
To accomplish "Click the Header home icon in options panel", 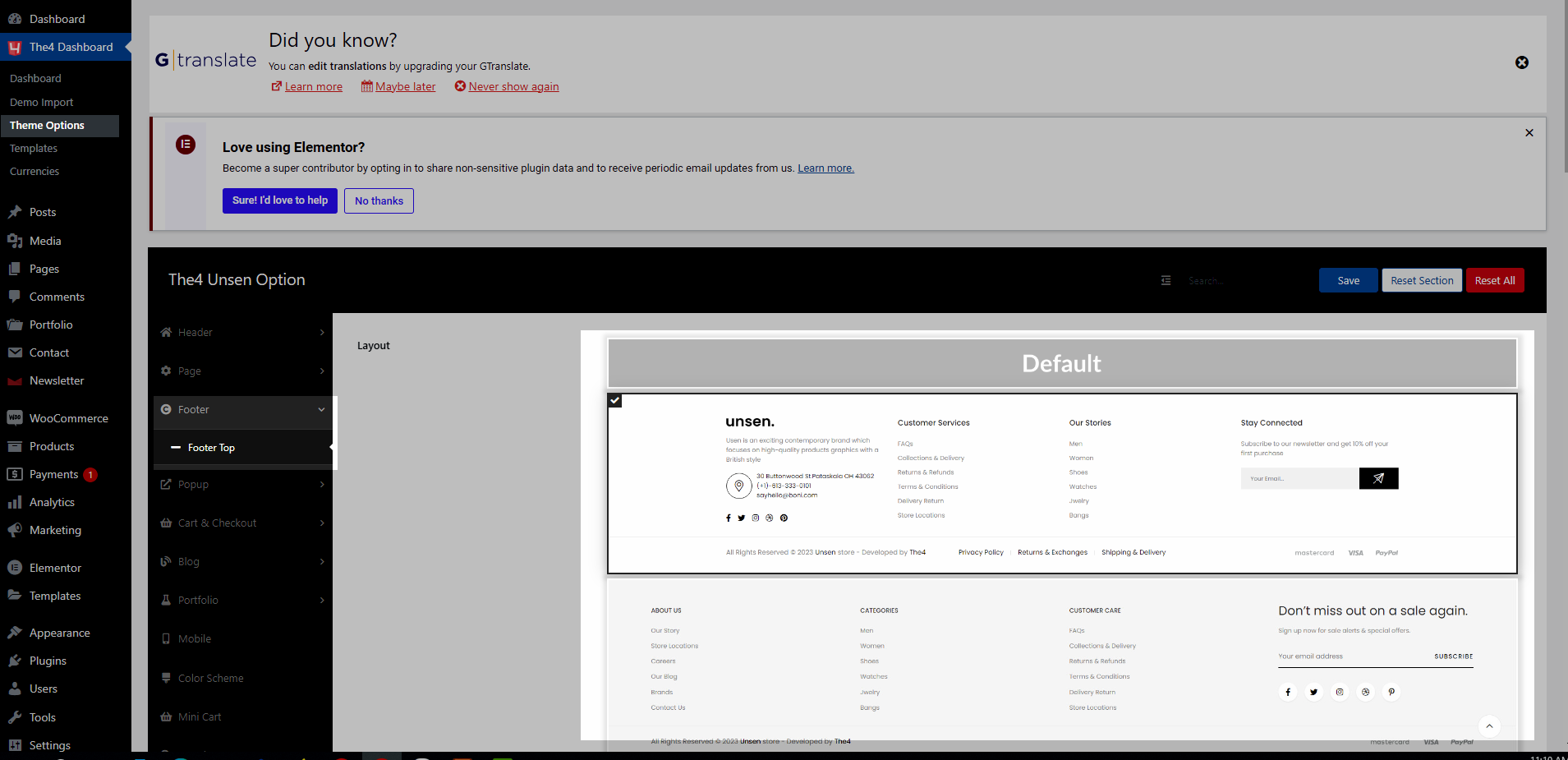I will point(166,332).
